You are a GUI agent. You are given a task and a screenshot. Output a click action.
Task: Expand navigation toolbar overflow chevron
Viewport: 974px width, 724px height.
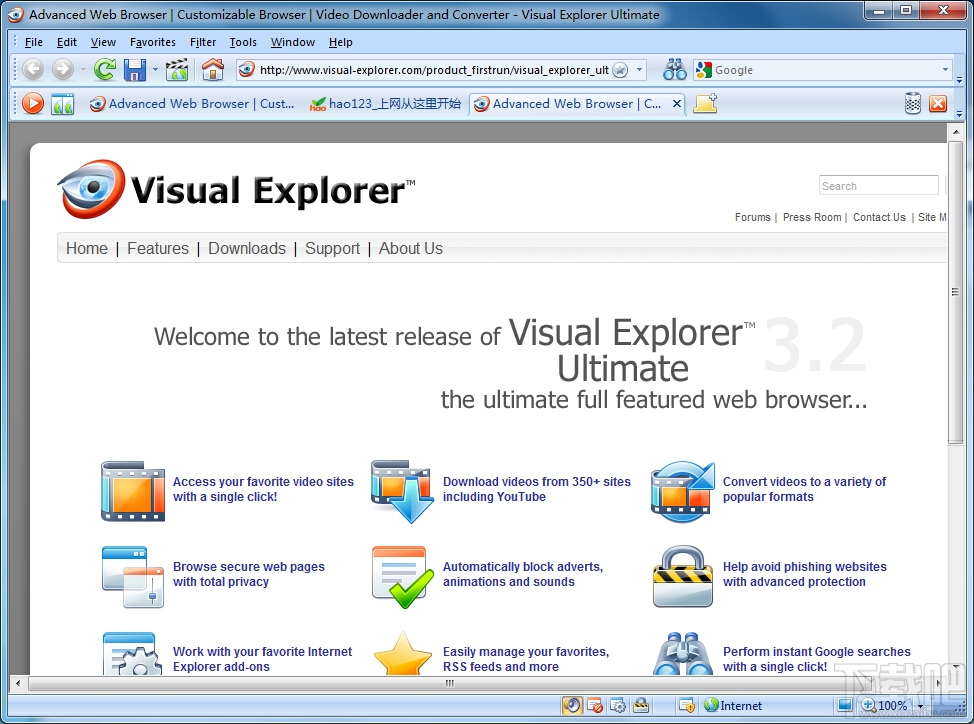[x=959, y=79]
